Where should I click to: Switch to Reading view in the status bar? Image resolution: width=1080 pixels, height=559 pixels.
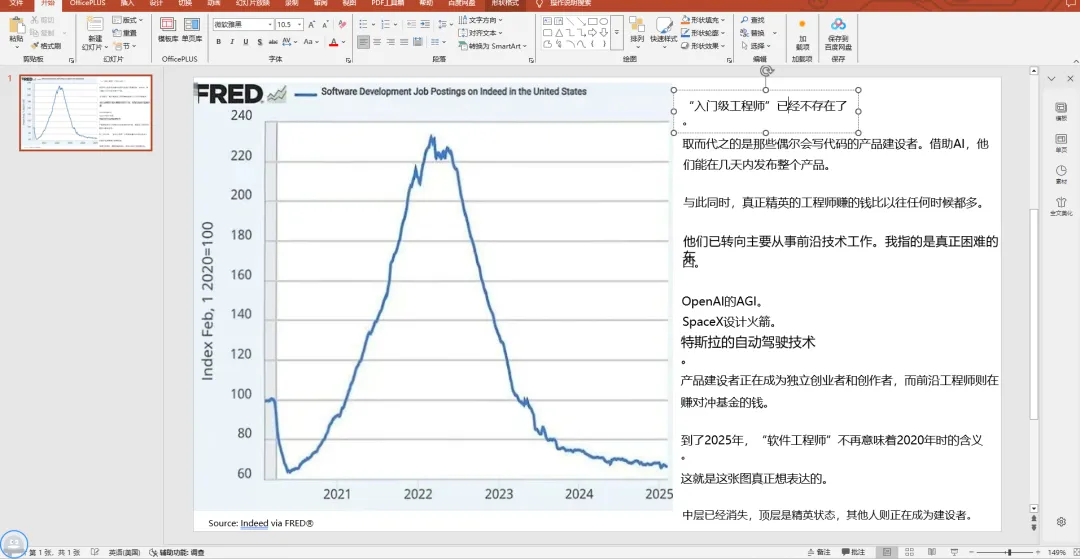pyautogui.click(x=932, y=552)
